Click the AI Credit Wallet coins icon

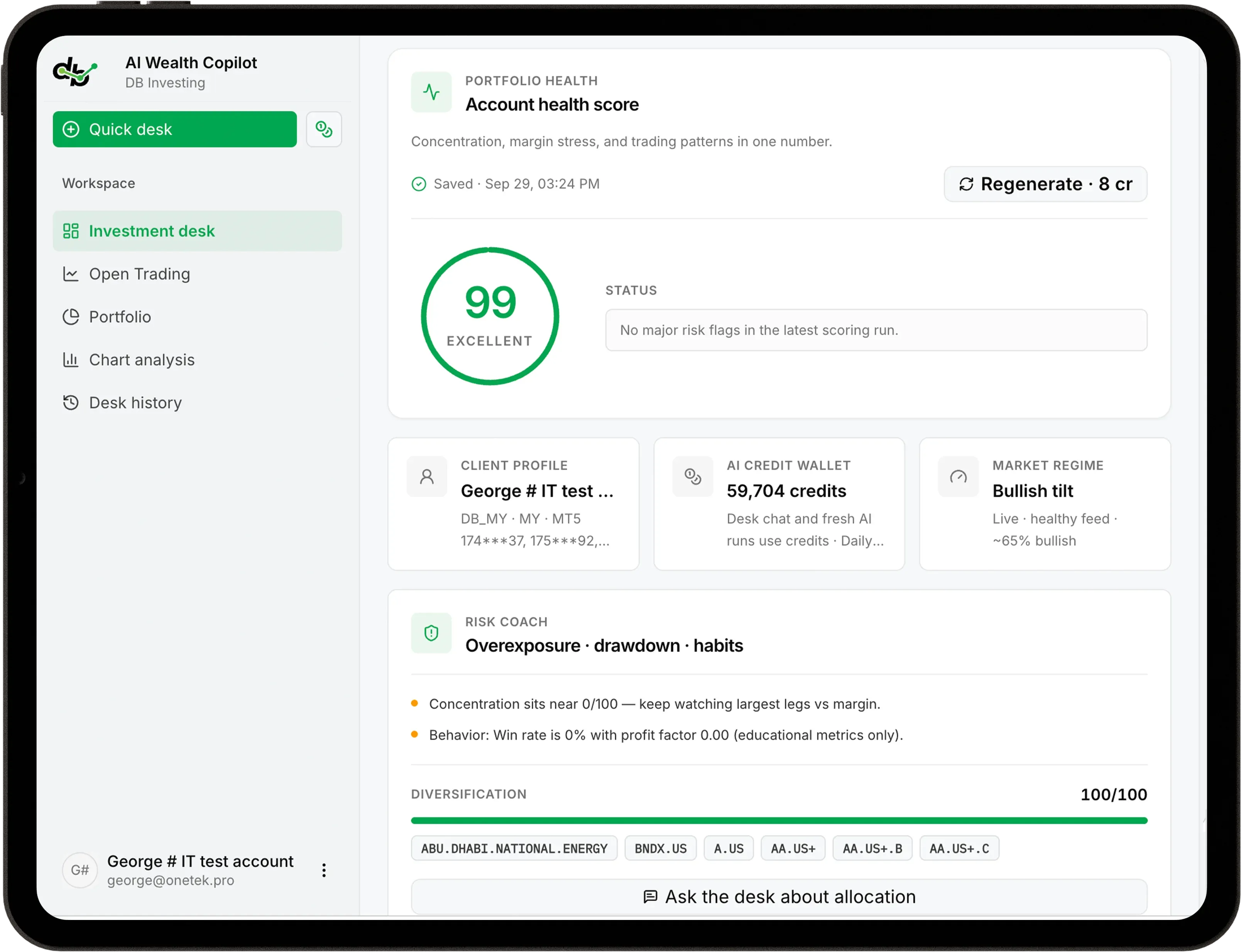pyautogui.click(x=693, y=476)
